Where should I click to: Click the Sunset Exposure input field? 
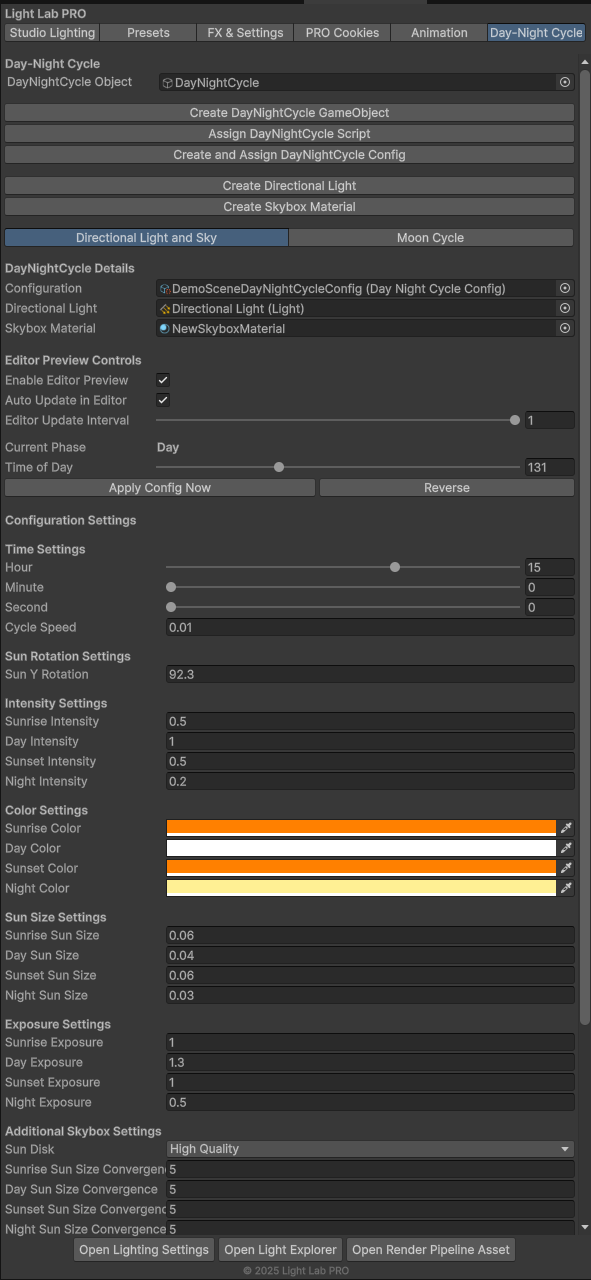(x=370, y=1082)
